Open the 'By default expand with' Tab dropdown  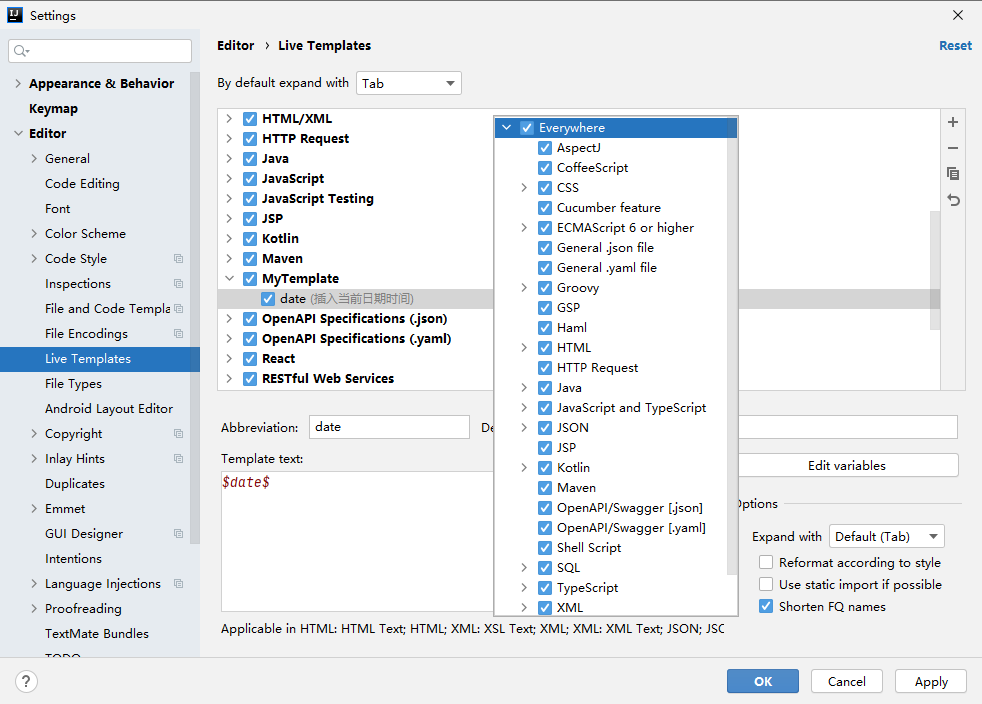(409, 83)
